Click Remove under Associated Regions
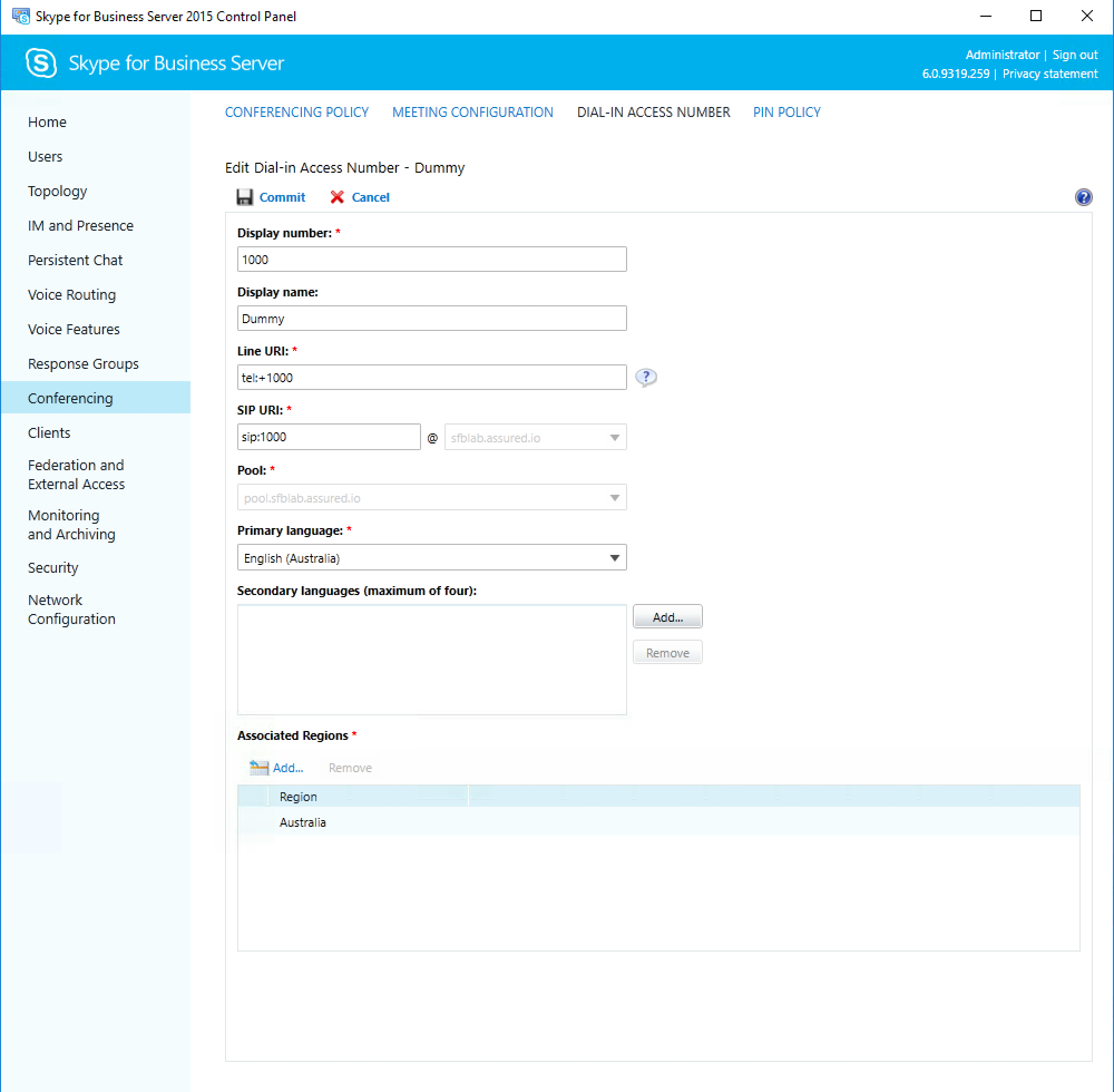Viewport: 1114px width, 1092px height. coord(350,768)
